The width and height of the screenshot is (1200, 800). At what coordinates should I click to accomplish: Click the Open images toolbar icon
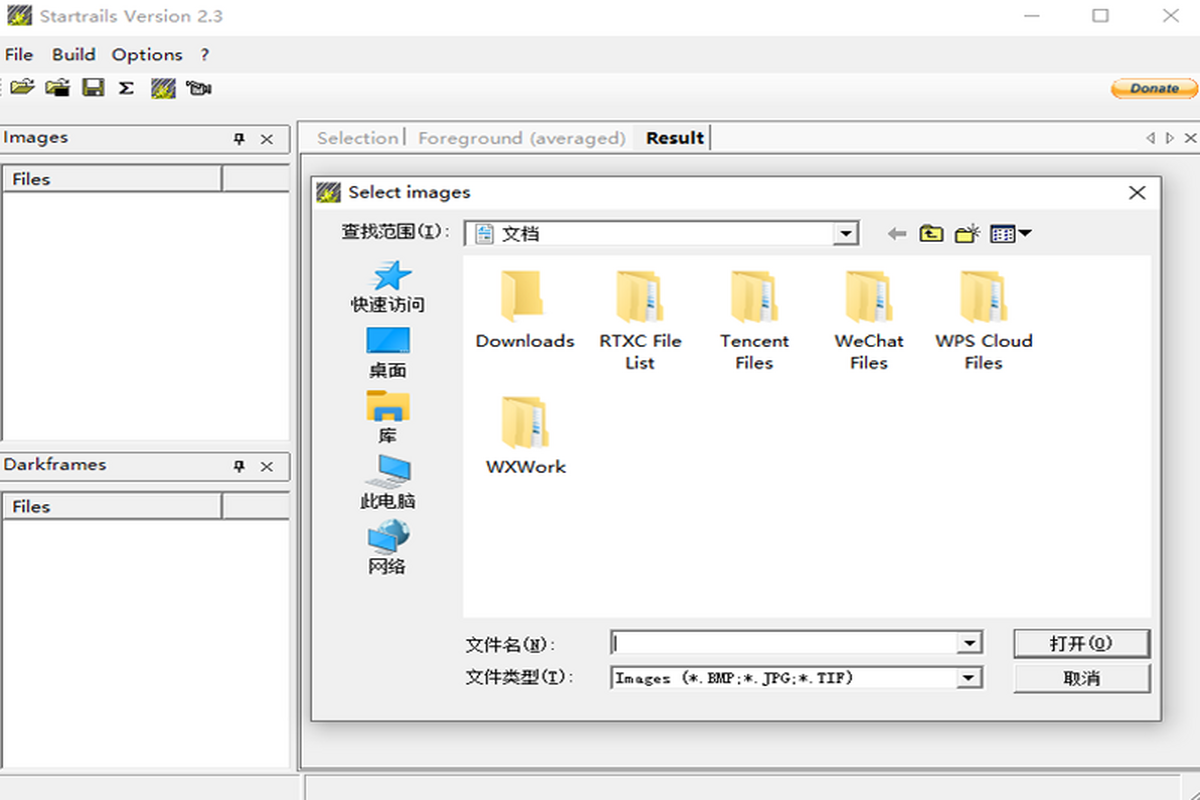click(x=22, y=88)
